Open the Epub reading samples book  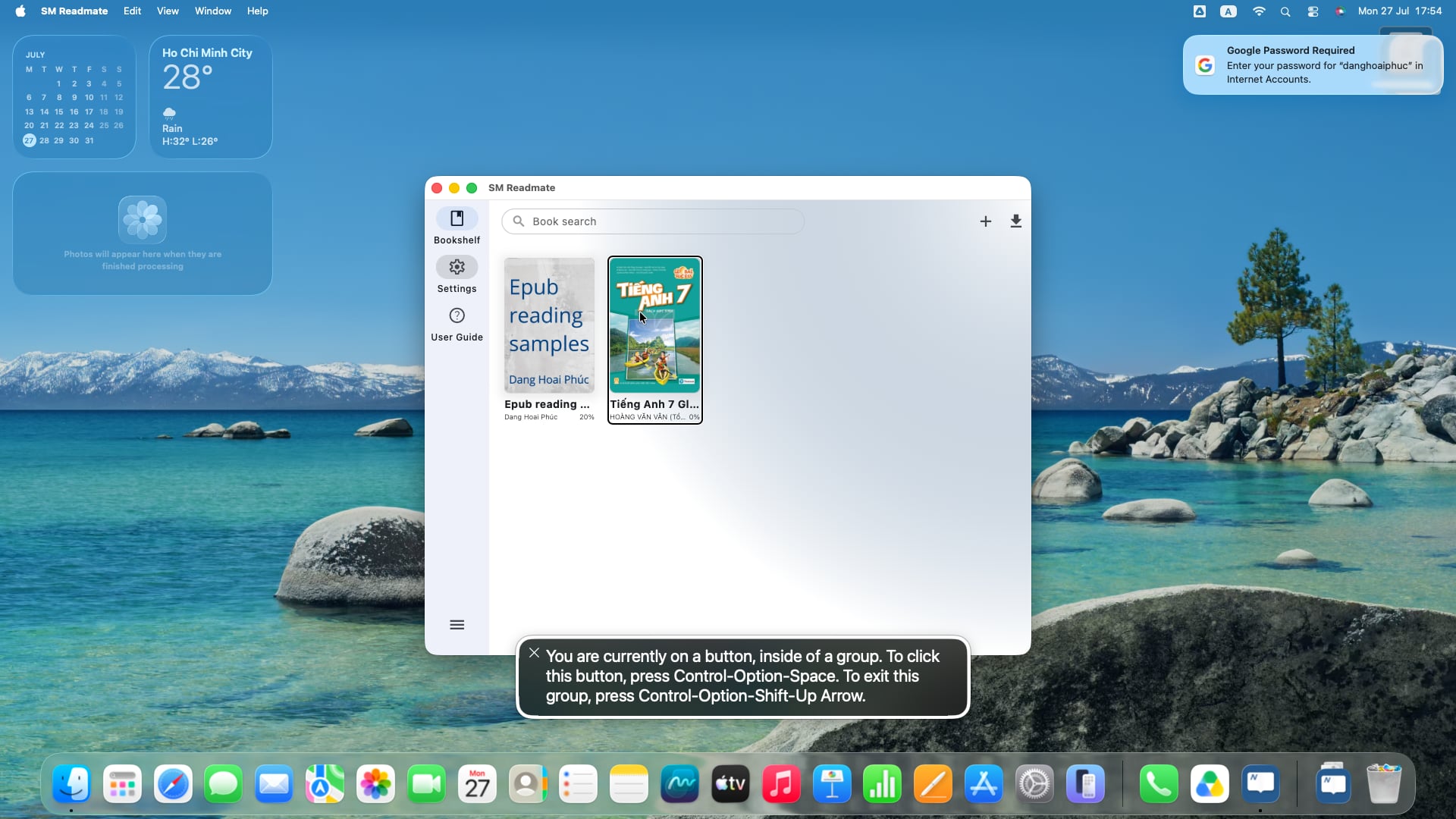click(x=549, y=339)
